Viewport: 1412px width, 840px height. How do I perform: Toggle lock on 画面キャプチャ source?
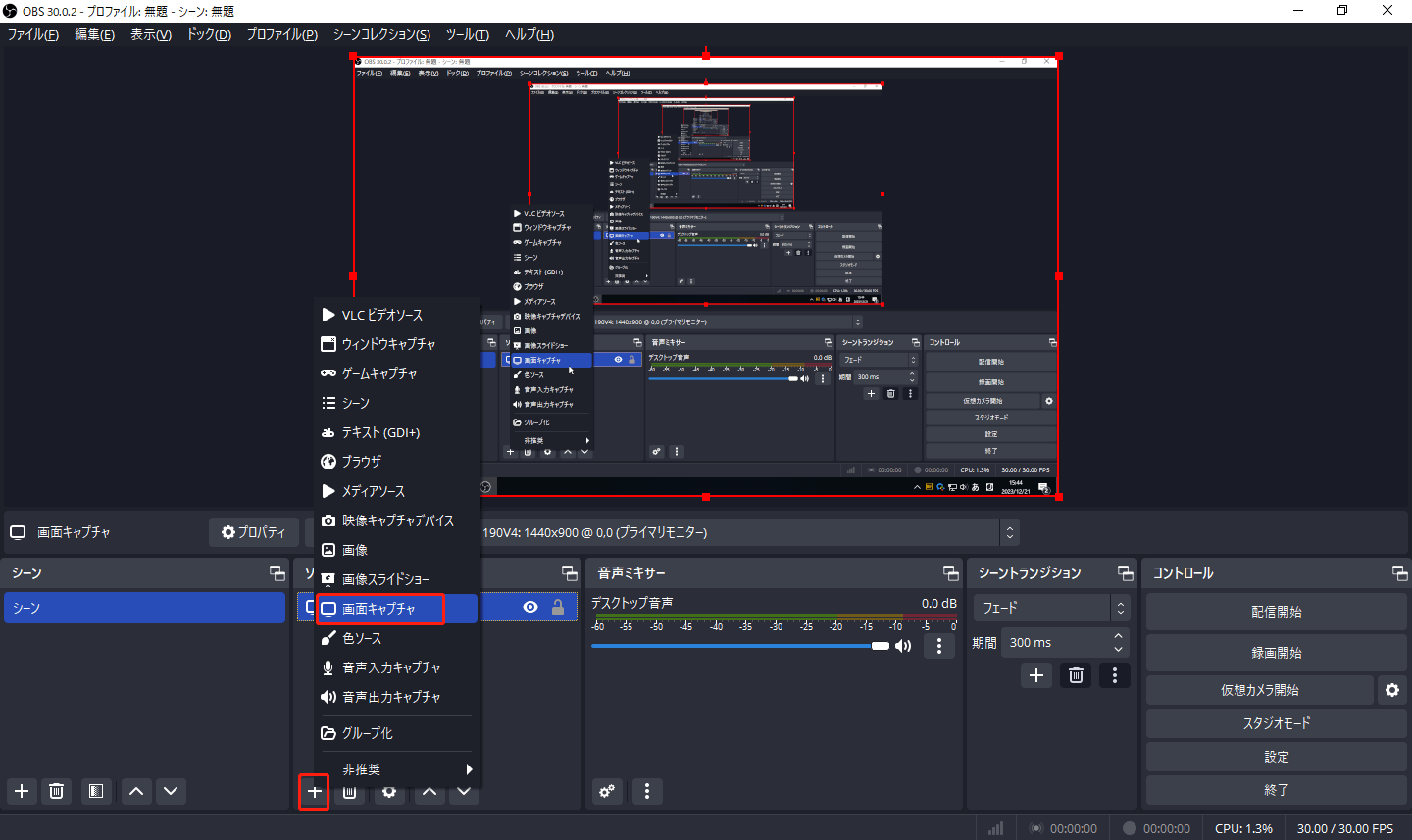pos(558,608)
